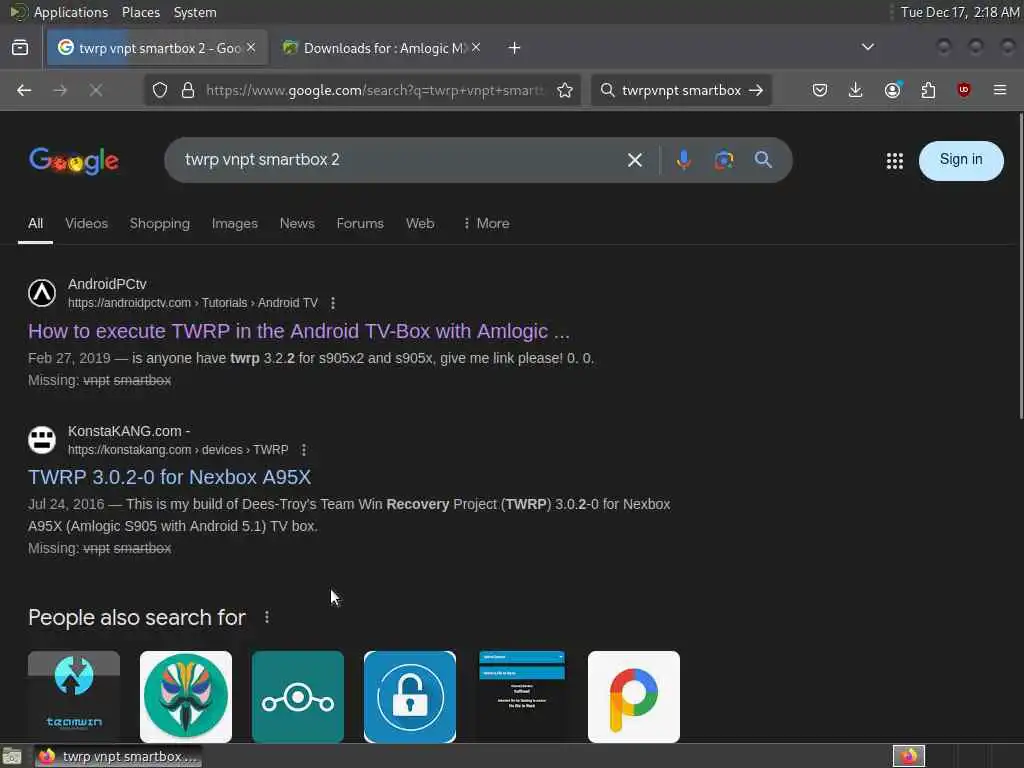Submit toolbar search with the arrow icon
This screenshot has height=768, width=1024.
click(x=756, y=90)
